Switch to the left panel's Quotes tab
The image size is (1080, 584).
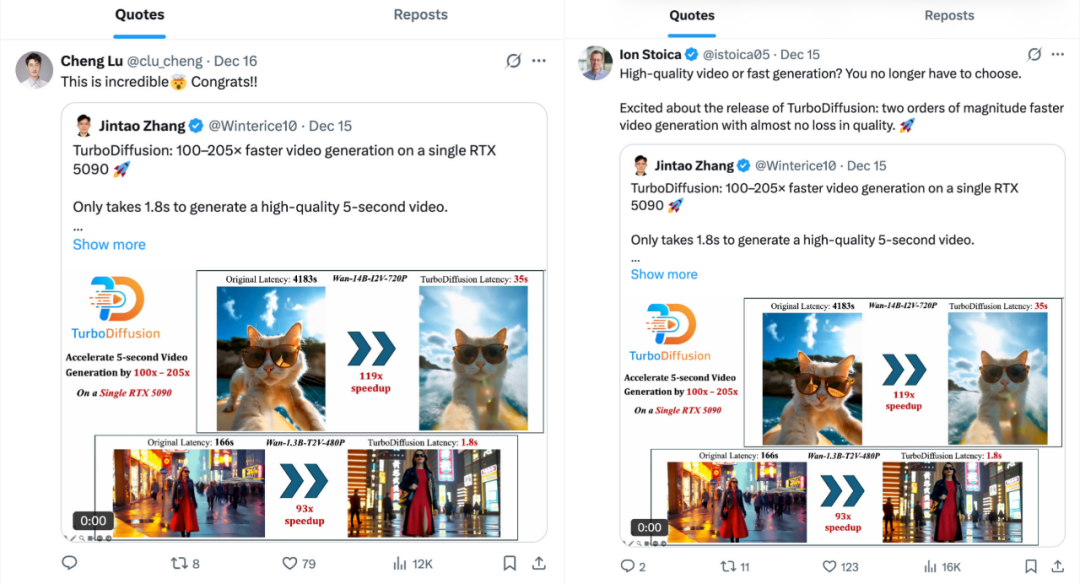coord(139,15)
